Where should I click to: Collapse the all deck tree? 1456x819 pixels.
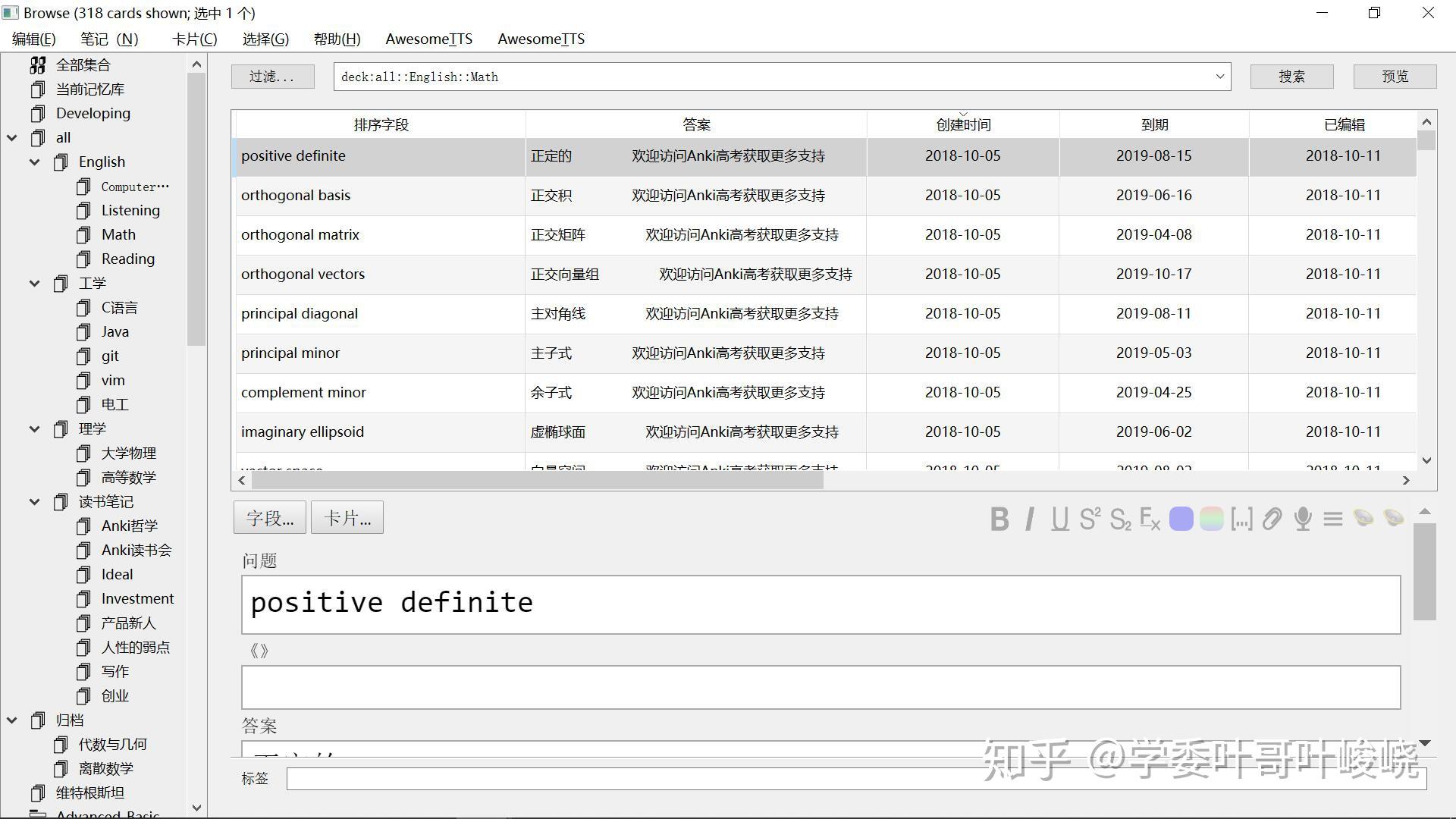12,138
